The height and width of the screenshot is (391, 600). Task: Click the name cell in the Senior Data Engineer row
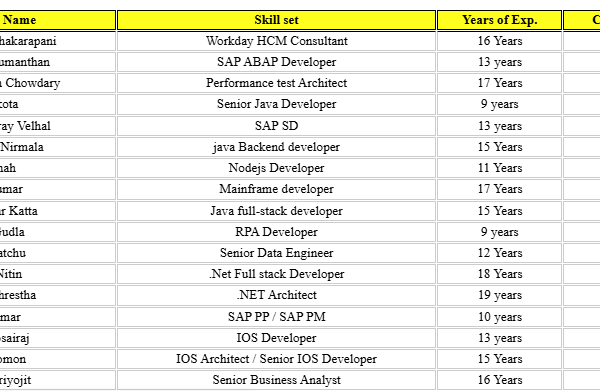[x=57, y=253]
